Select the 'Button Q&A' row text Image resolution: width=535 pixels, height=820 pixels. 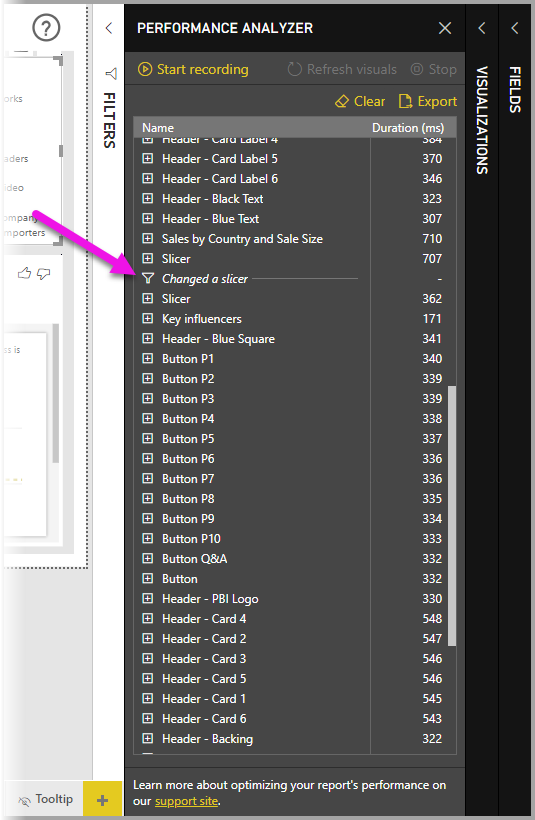coord(195,559)
